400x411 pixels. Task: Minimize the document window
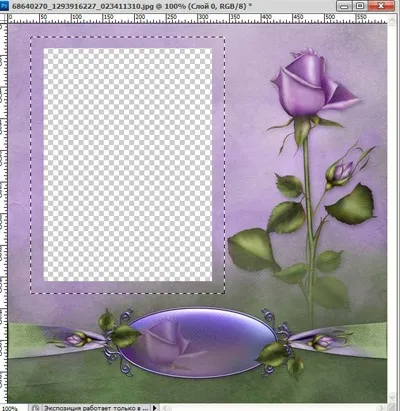[x=345, y=6]
